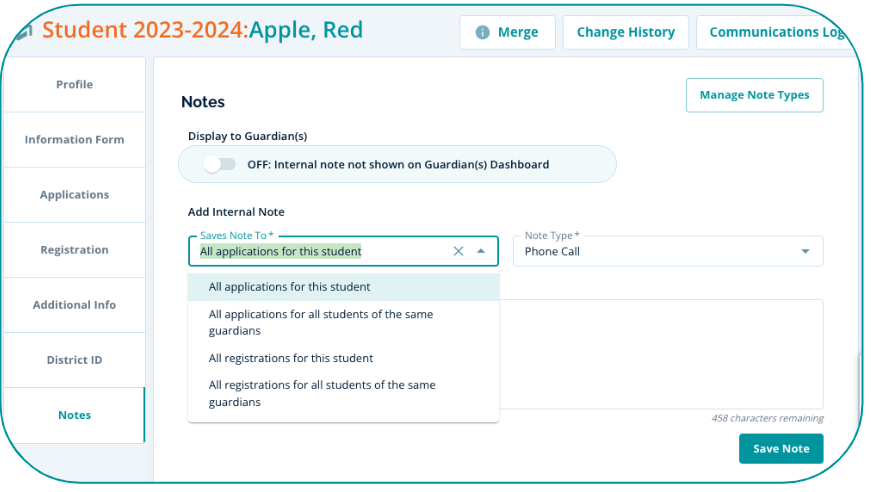Viewport: 871px width, 492px height.
Task: Select All applications for this student option
Action: pos(290,287)
